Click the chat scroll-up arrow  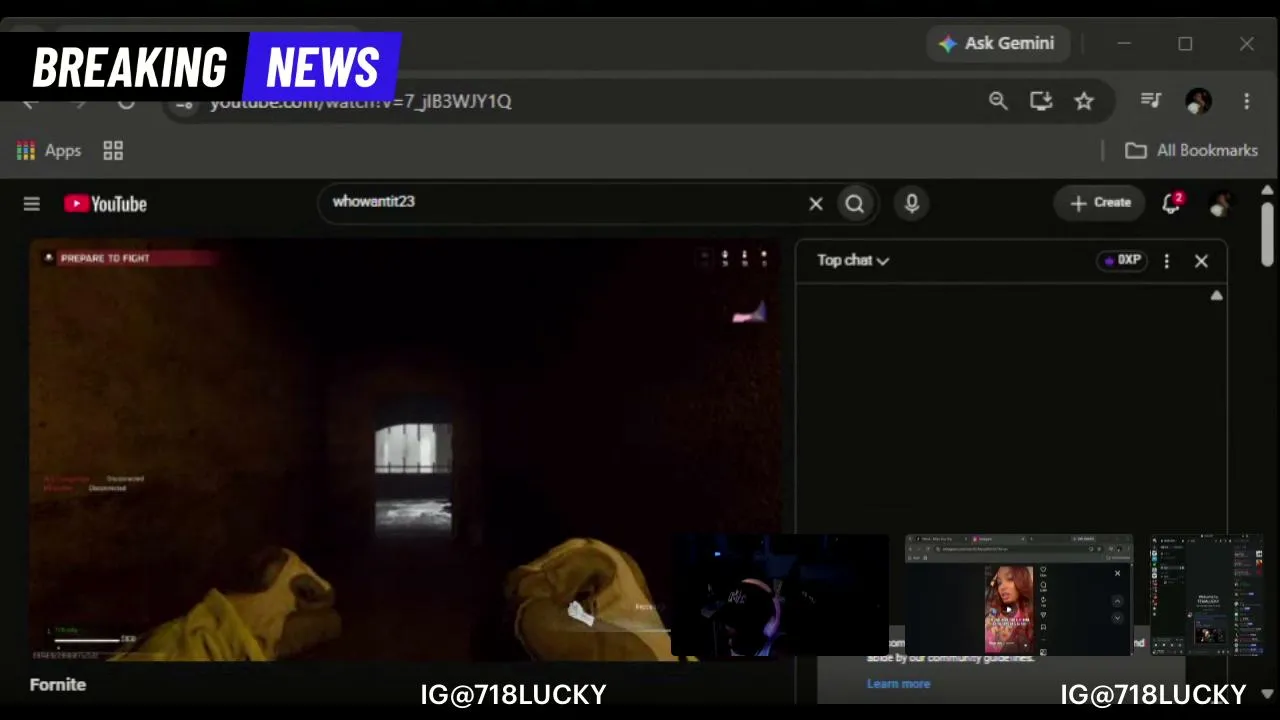(1216, 295)
